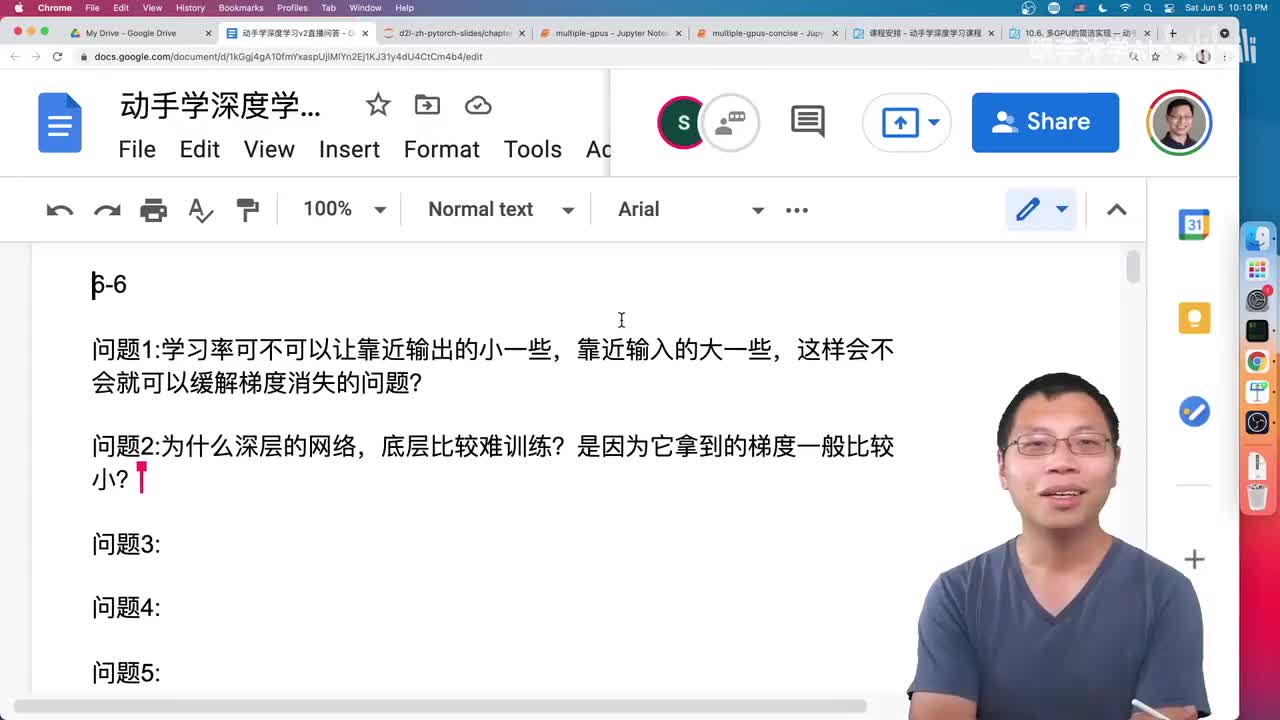Open the Apple menu
The height and width of the screenshot is (720, 1280).
[x=18, y=8]
